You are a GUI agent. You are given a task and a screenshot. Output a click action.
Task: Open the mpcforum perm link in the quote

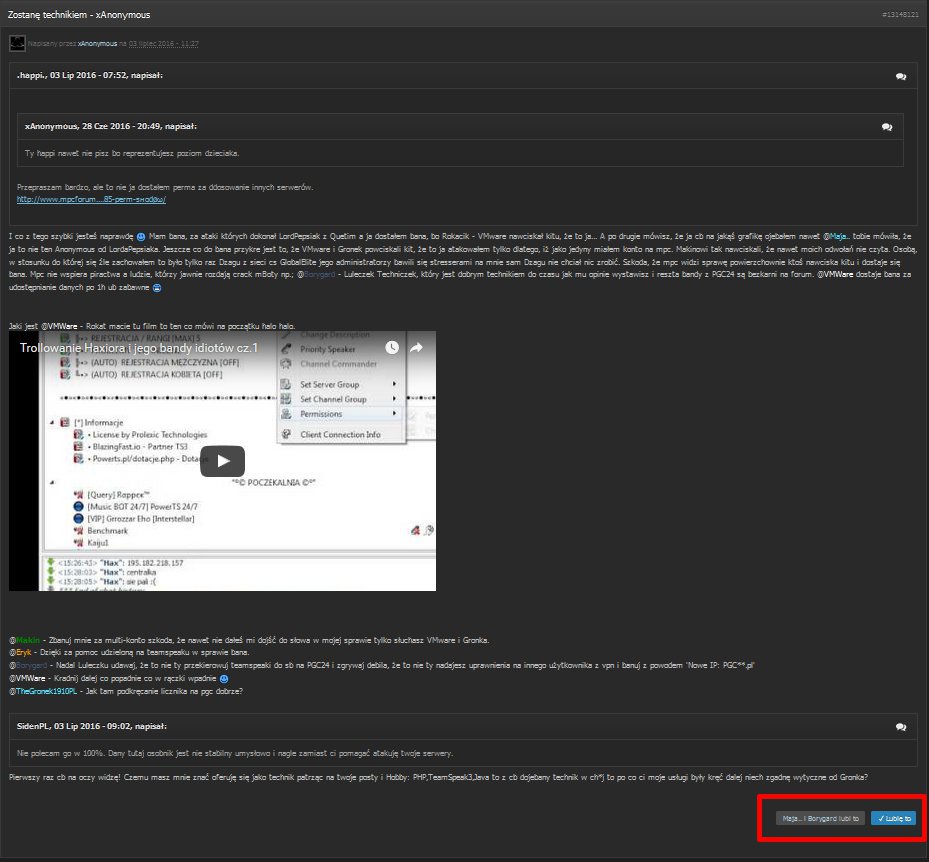point(91,200)
